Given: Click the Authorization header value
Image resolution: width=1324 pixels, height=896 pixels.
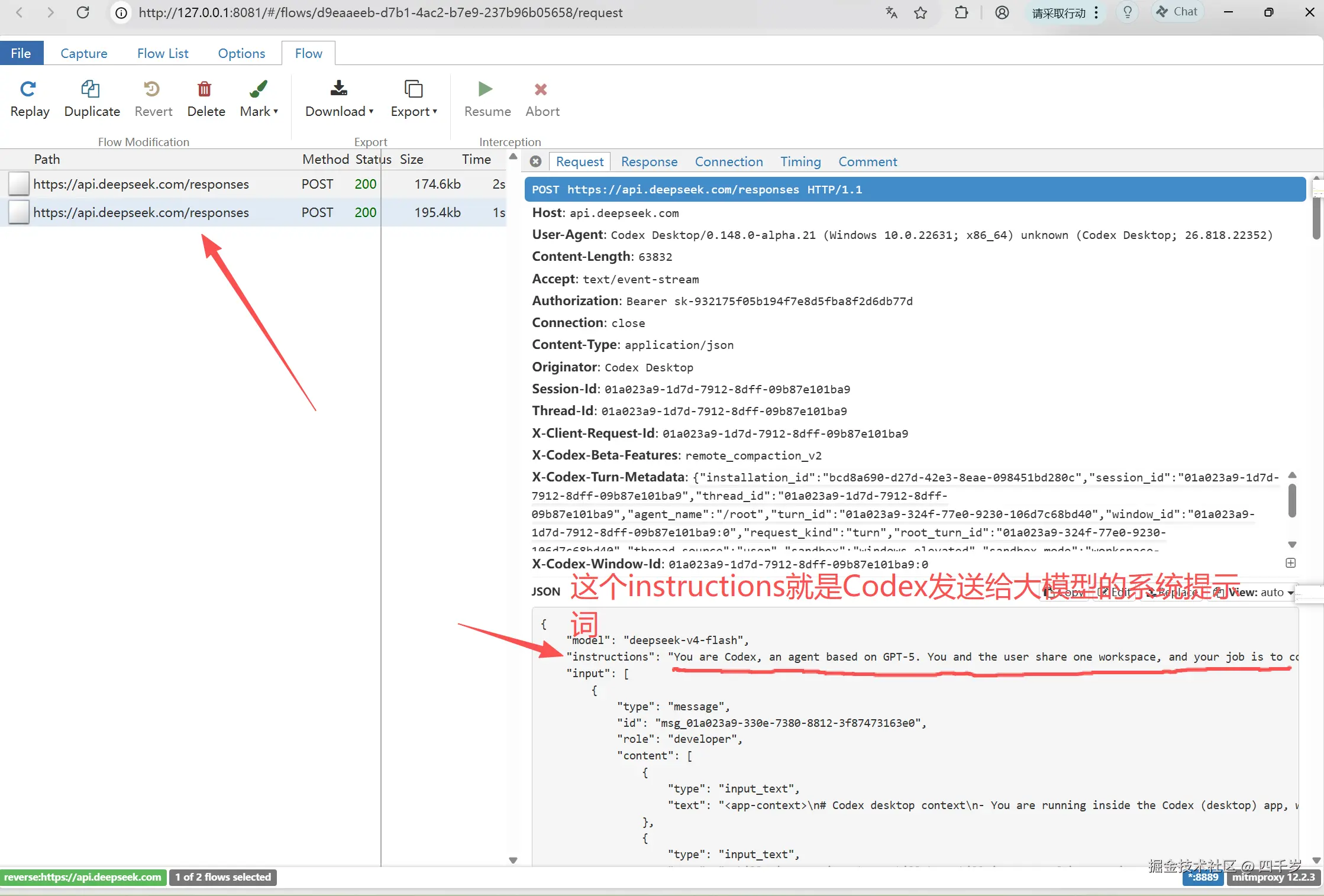Looking at the screenshot, I should click(769, 301).
